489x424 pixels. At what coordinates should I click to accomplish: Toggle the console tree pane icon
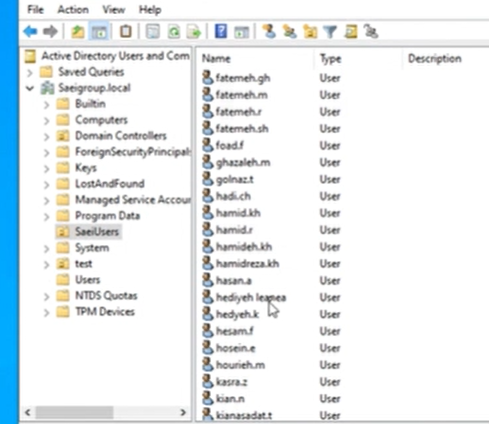tap(99, 32)
